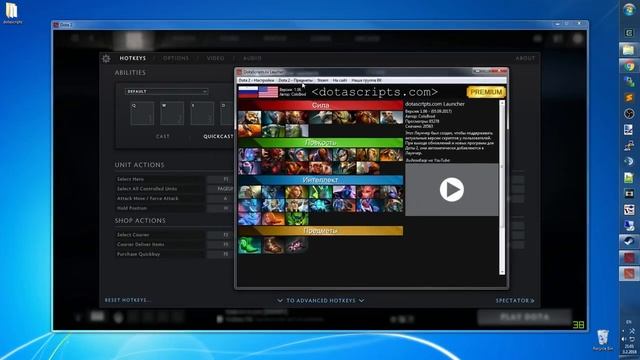Switch to Steam in the taskbar
The width and height of the screenshot is (640, 360).
[x=629, y=241]
